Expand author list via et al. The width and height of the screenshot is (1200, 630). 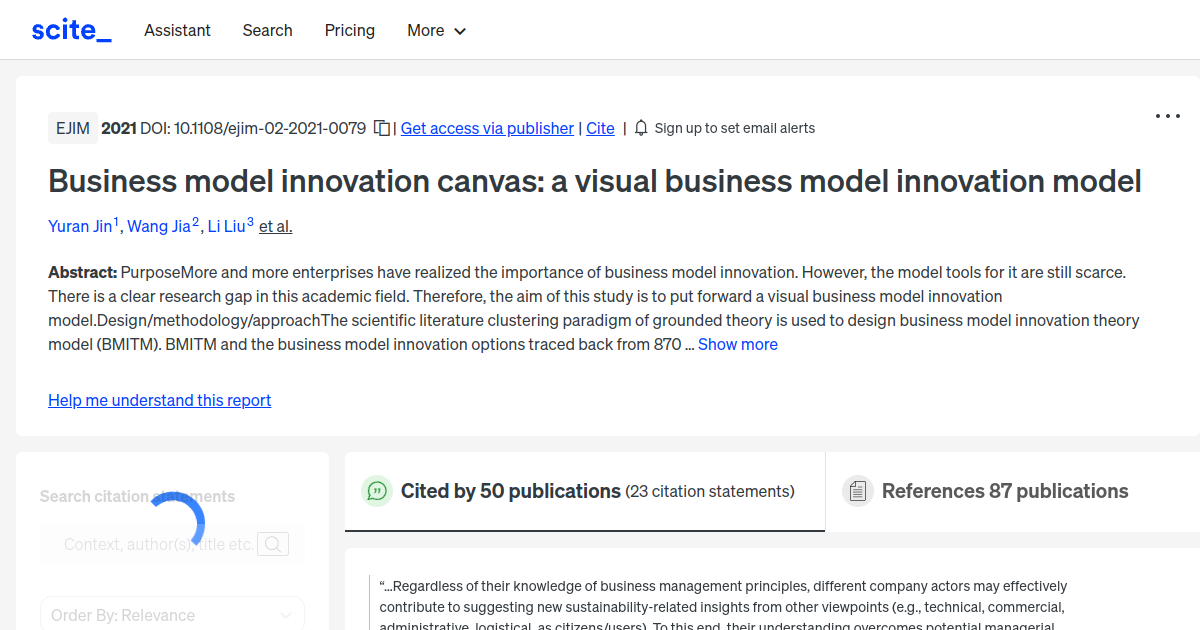(275, 226)
